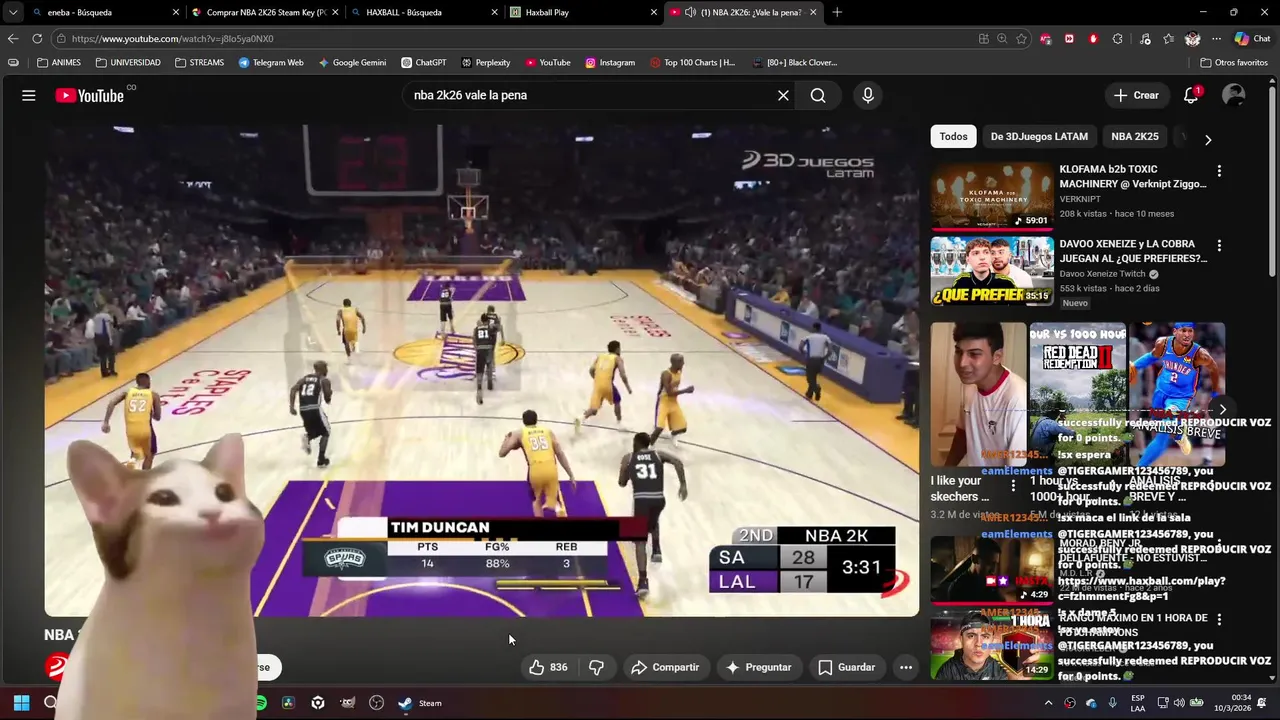Open Spotify from the taskbar
1280x720 pixels.
261,703
